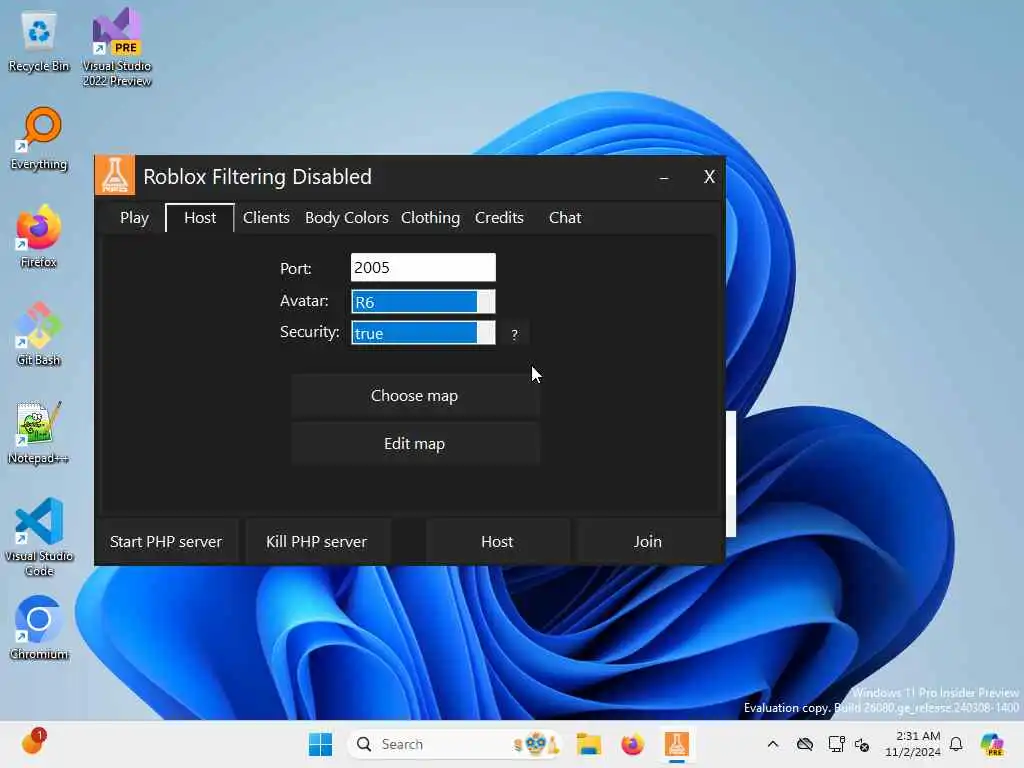Open the notification bell
The image size is (1024, 768).
[956, 744]
